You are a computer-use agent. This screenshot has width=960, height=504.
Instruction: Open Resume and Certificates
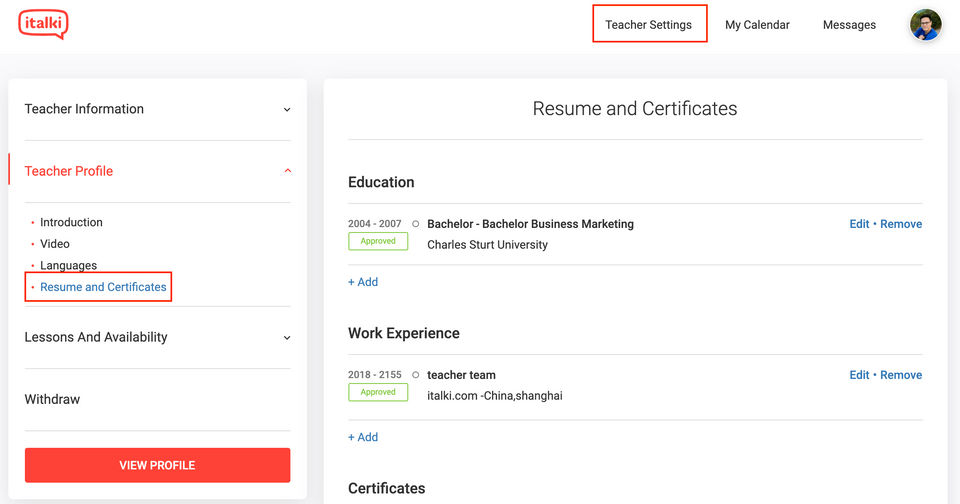103,287
